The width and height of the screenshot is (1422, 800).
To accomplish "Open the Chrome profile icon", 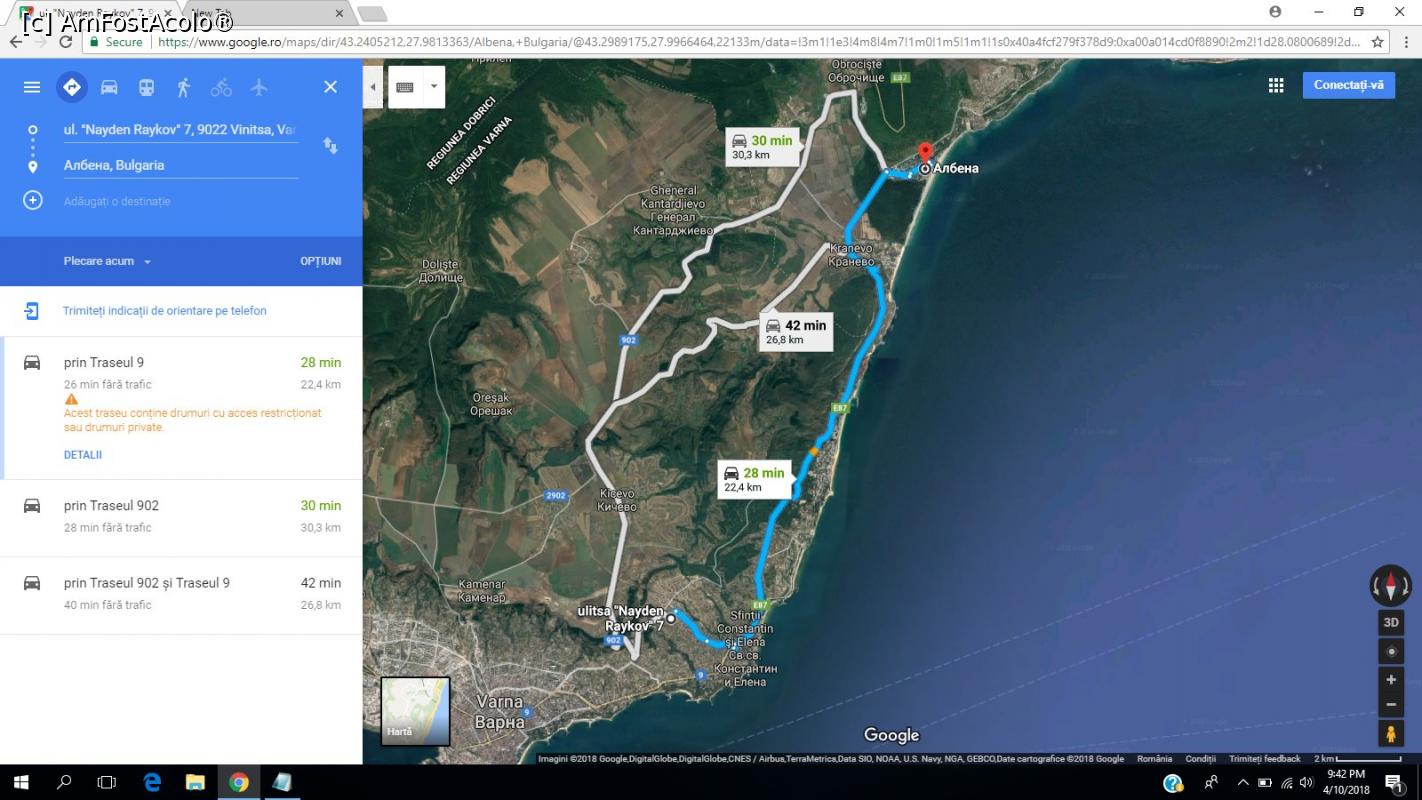I will tap(1275, 12).
